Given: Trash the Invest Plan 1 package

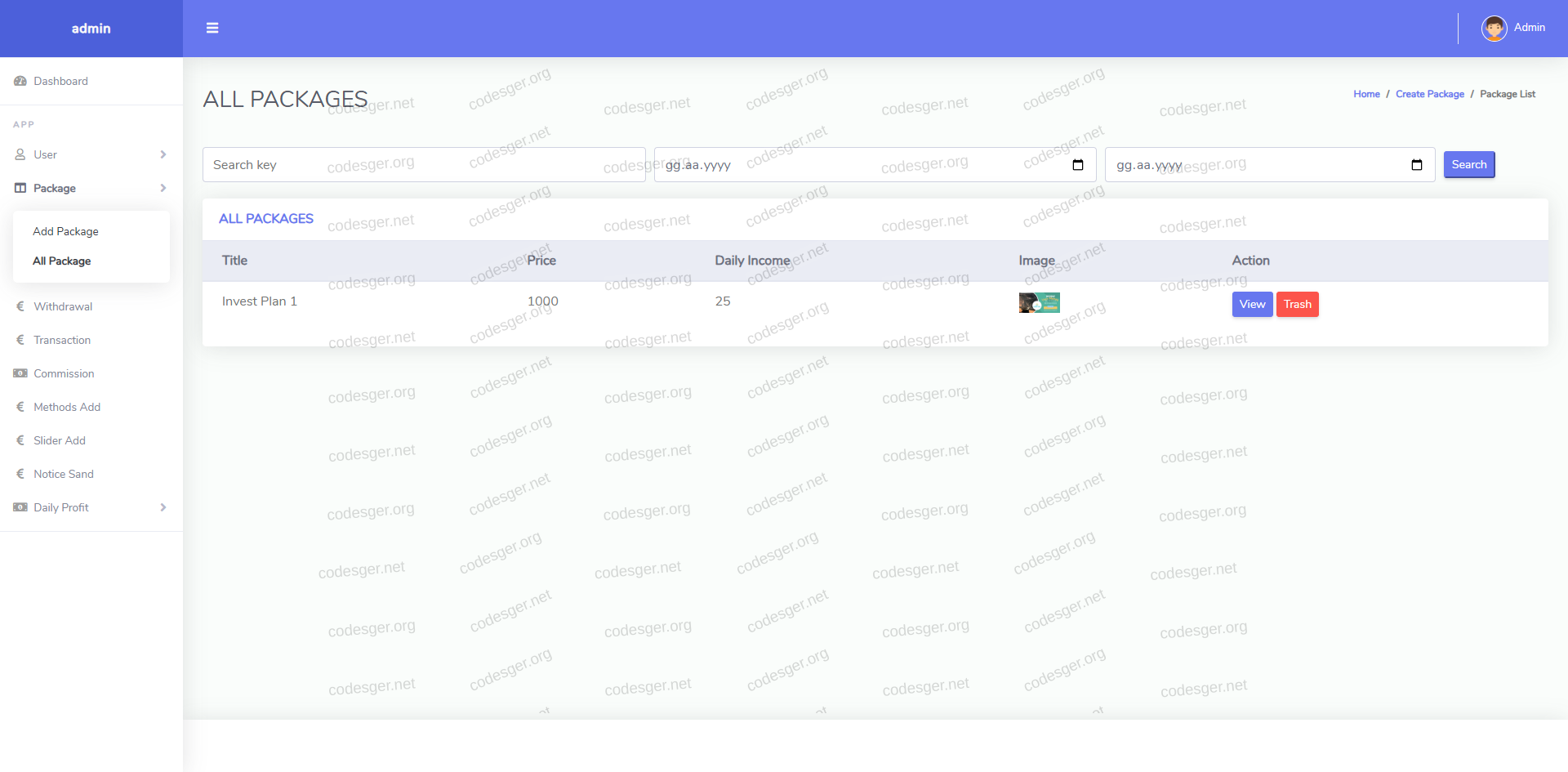Looking at the screenshot, I should 1297,304.
